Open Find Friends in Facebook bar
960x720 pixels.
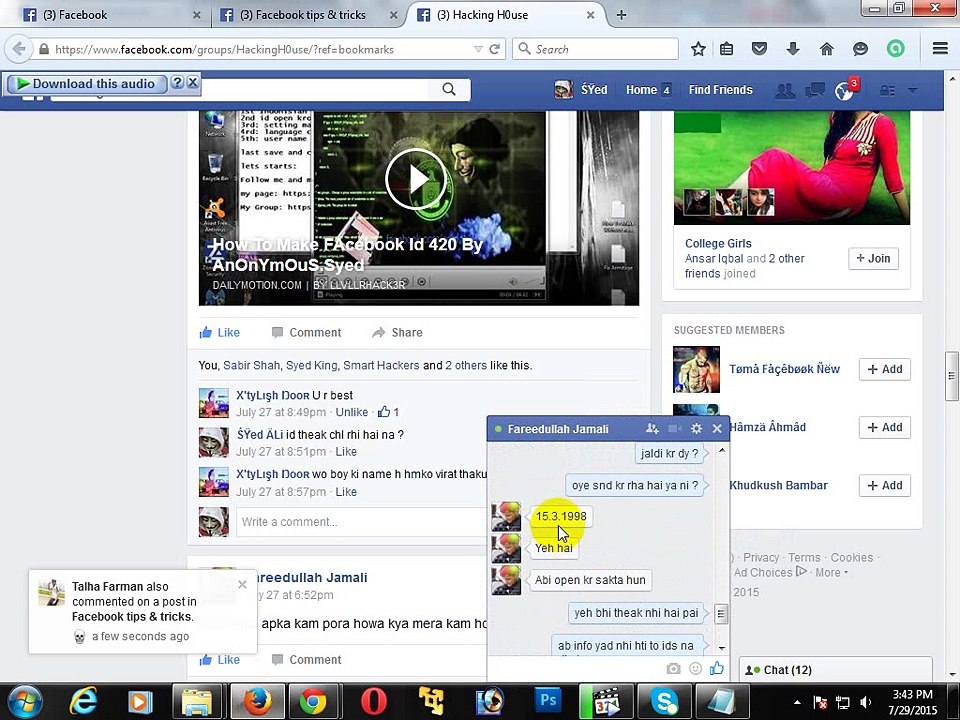[721, 90]
